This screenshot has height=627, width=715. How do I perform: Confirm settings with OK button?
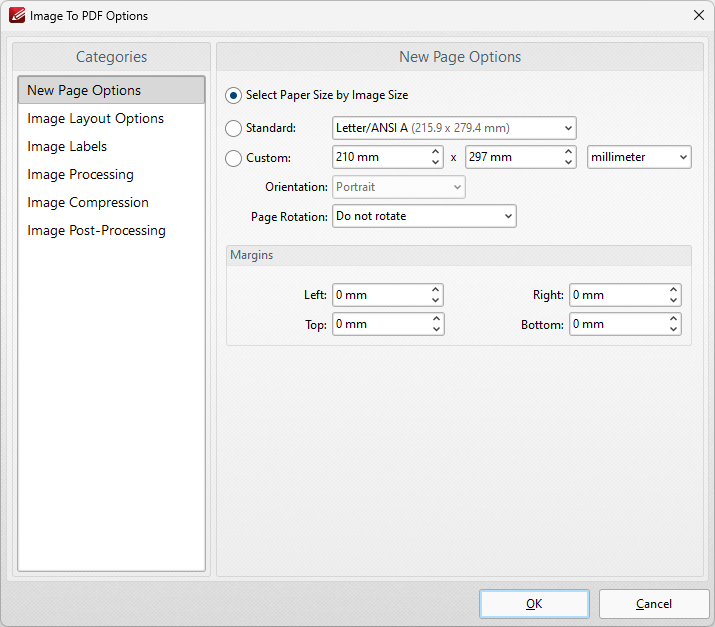tap(534, 604)
